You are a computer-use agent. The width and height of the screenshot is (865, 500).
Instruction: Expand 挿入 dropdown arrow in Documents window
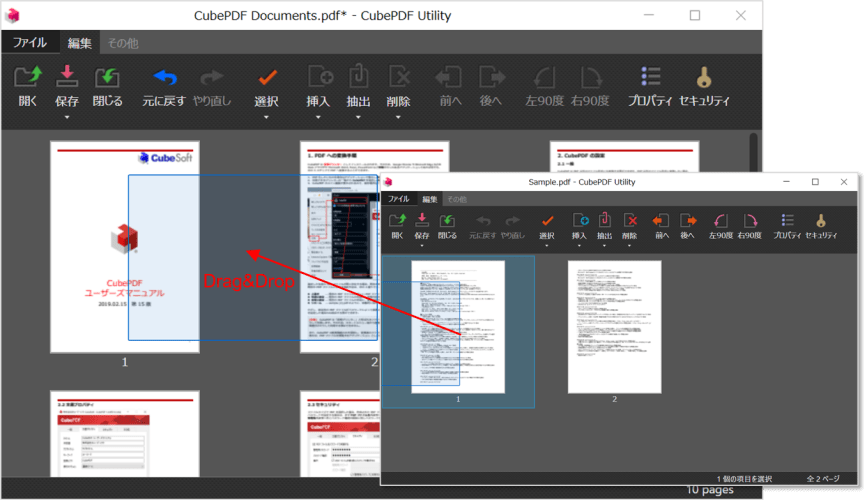coord(318,118)
